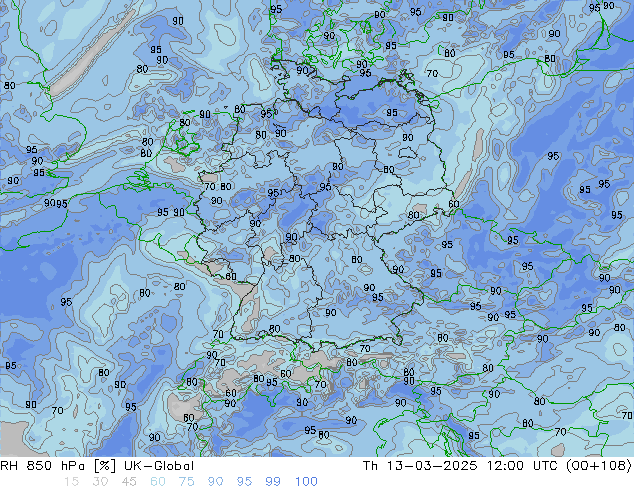Select the 60 value in the bottom legend

158,482
